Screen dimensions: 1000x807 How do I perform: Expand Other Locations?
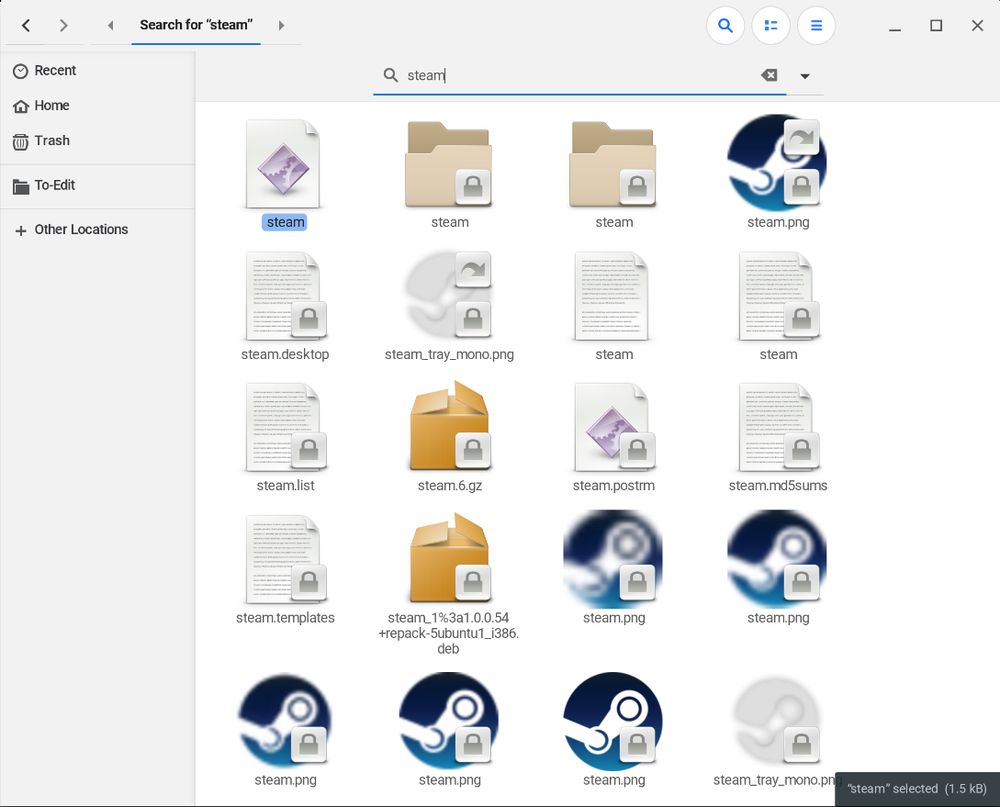[80, 230]
